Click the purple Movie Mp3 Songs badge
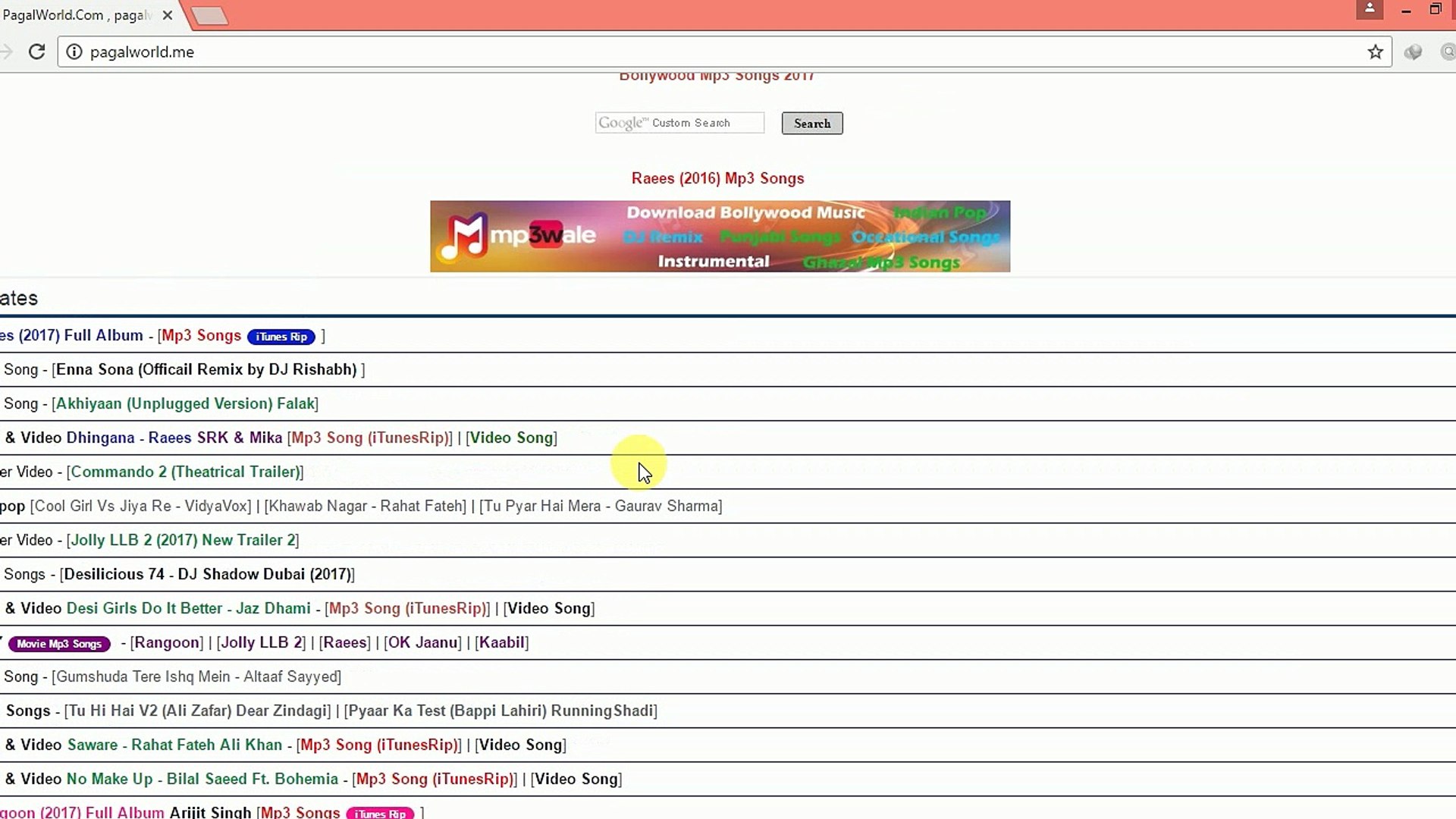The width and height of the screenshot is (1456, 819). [59, 644]
